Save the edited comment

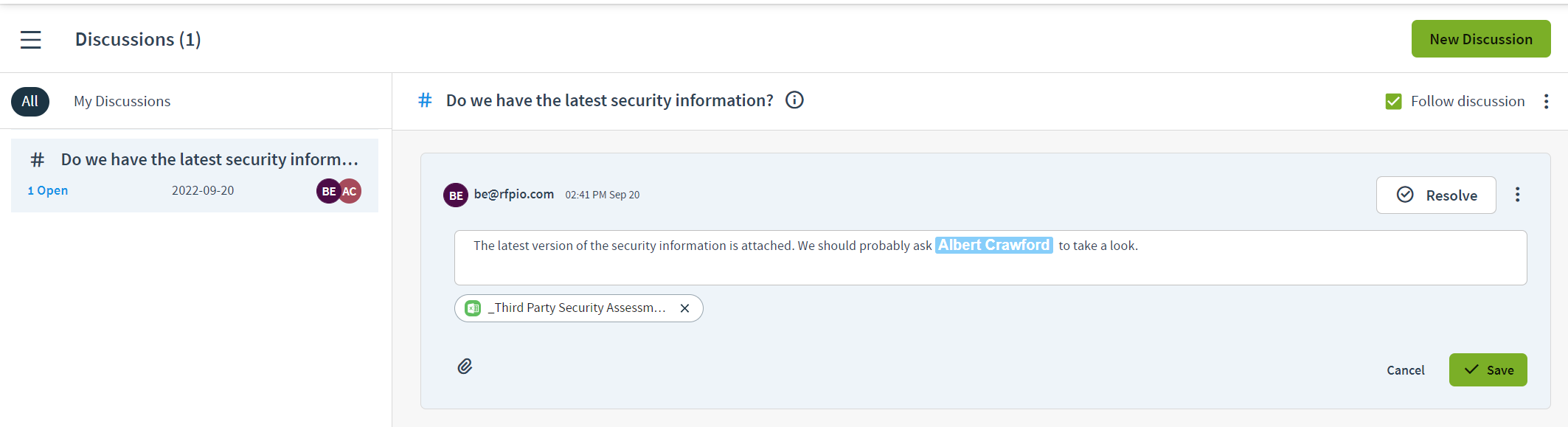[1488, 370]
